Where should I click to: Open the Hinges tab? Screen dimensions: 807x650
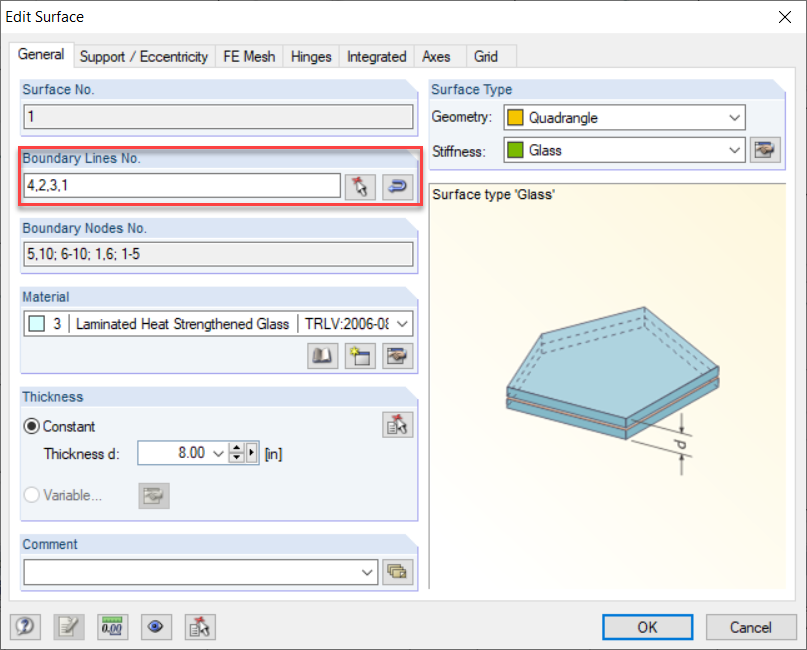(x=311, y=57)
